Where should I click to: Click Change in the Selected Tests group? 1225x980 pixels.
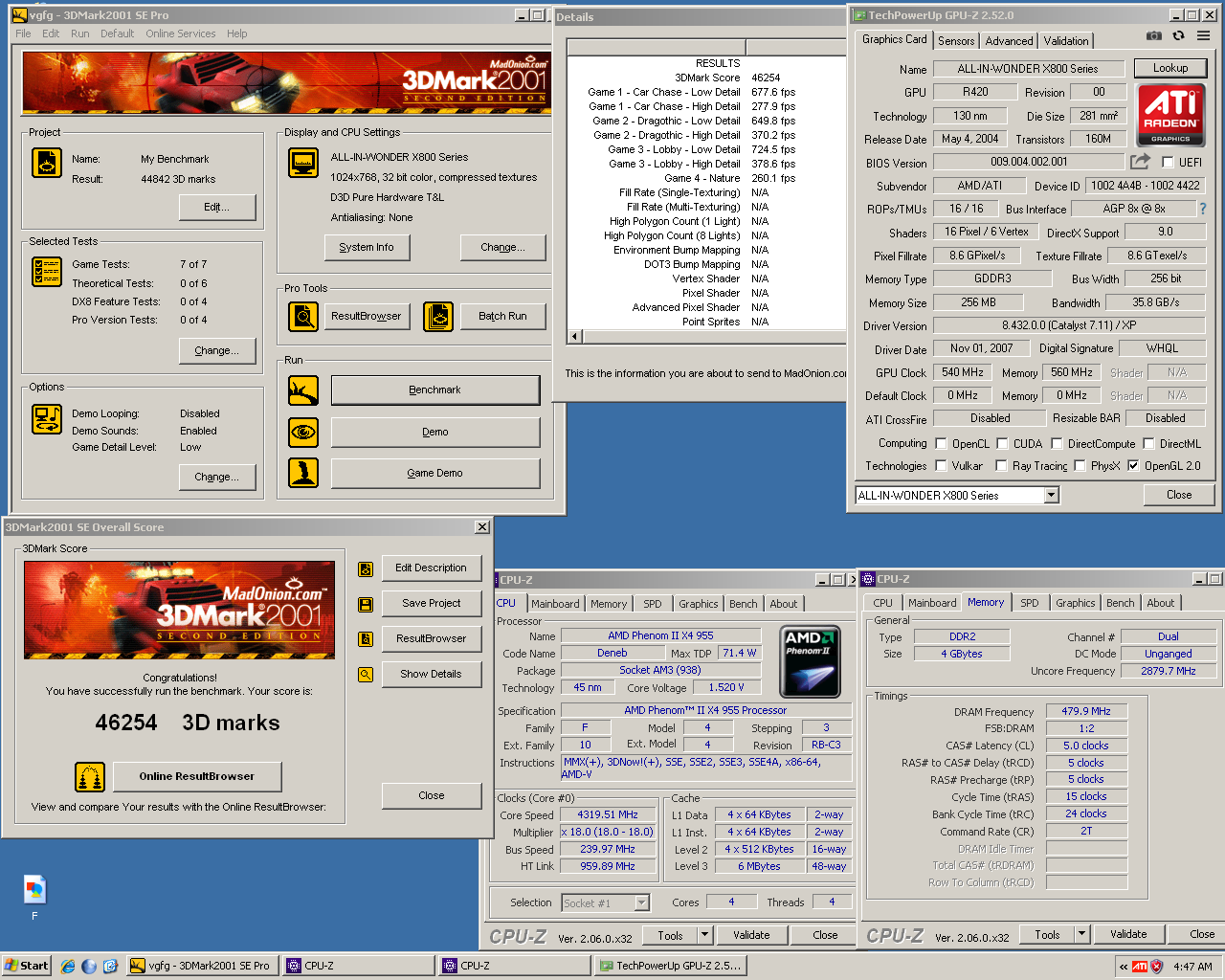[x=217, y=351]
